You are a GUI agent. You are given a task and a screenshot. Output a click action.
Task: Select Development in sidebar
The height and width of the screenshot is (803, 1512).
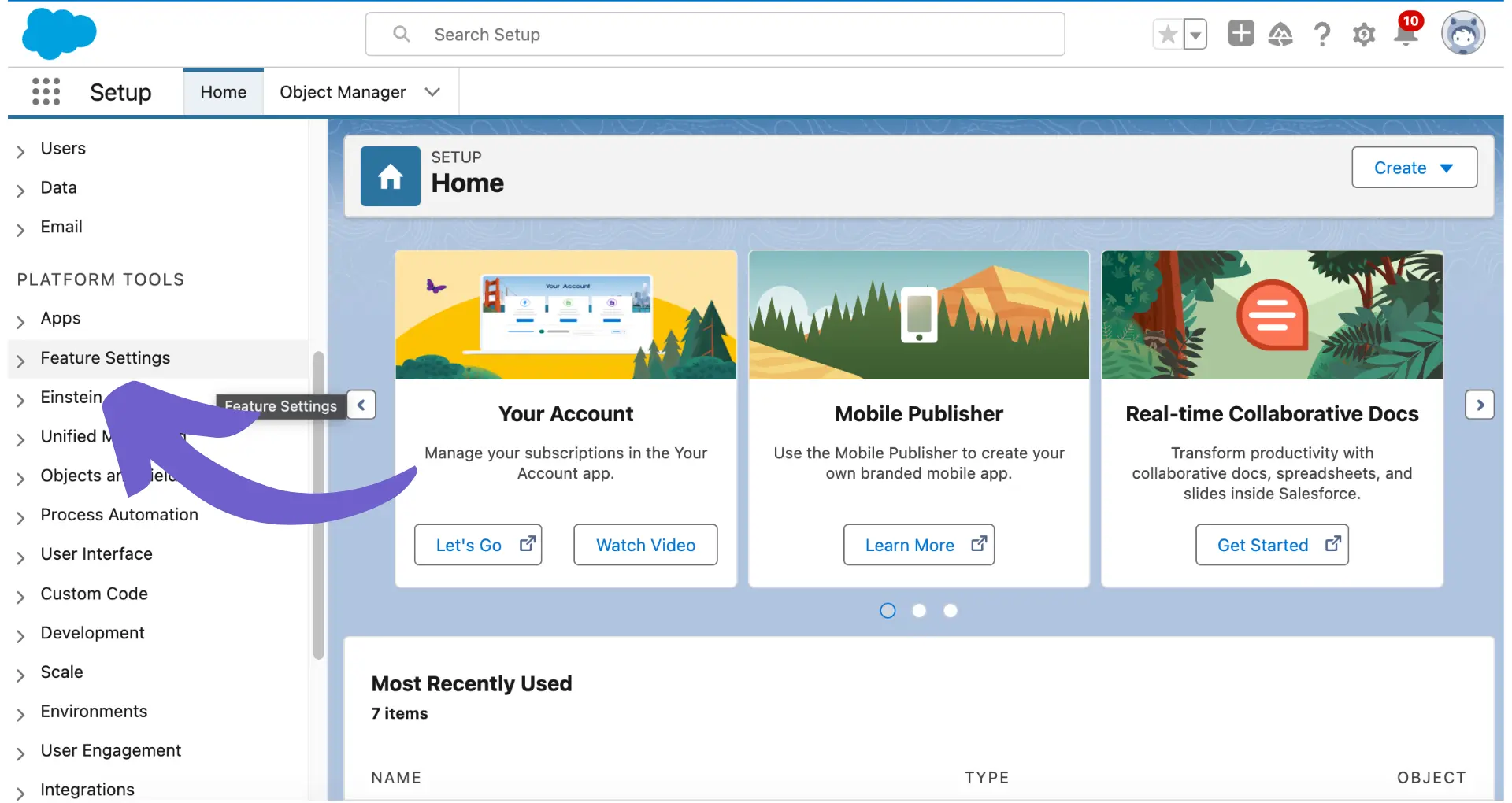(x=92, y=633)
